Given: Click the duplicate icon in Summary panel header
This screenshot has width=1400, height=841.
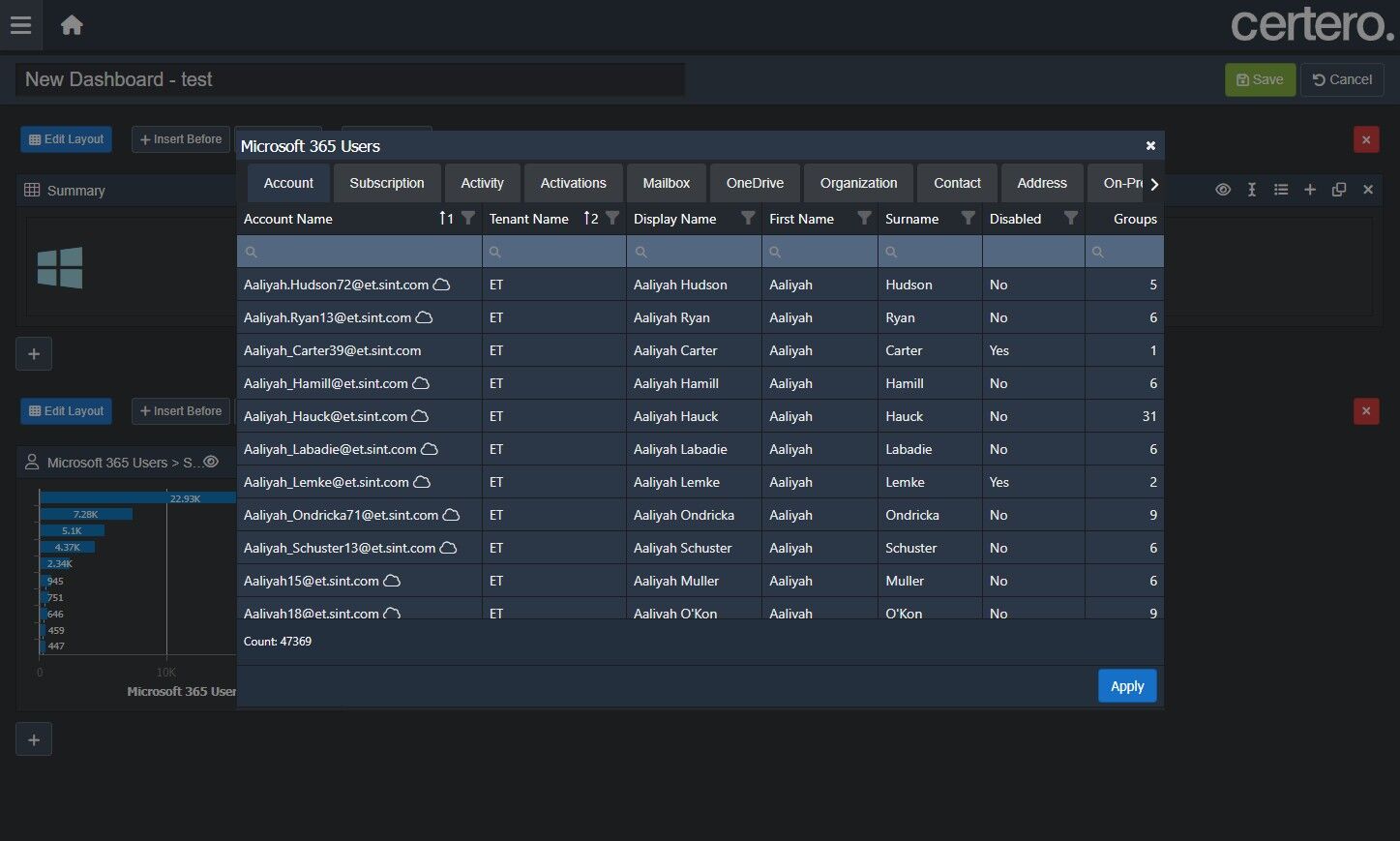Looking at the screenshot, I should [x=1339, y=190].
